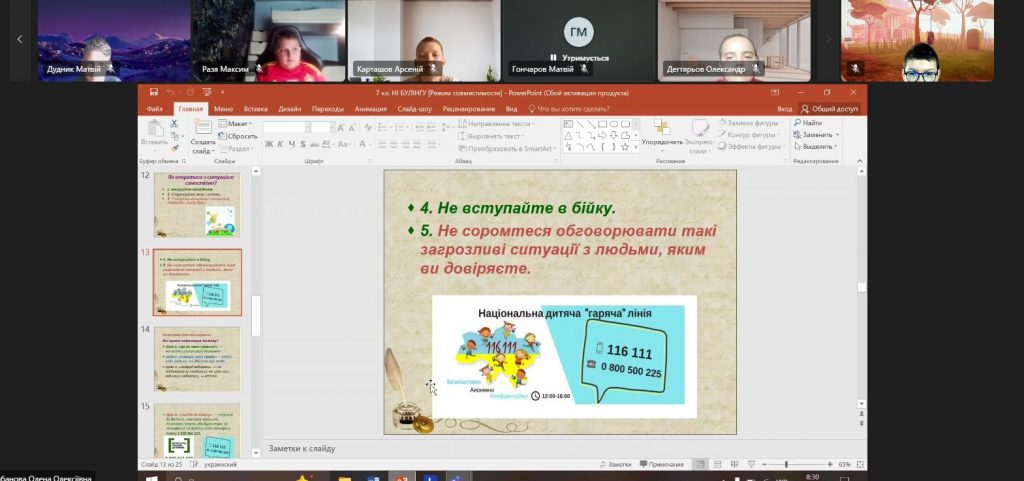
Task: Open the Design (Дизайн) ribbon tab
Action: (x=290, y=108)
